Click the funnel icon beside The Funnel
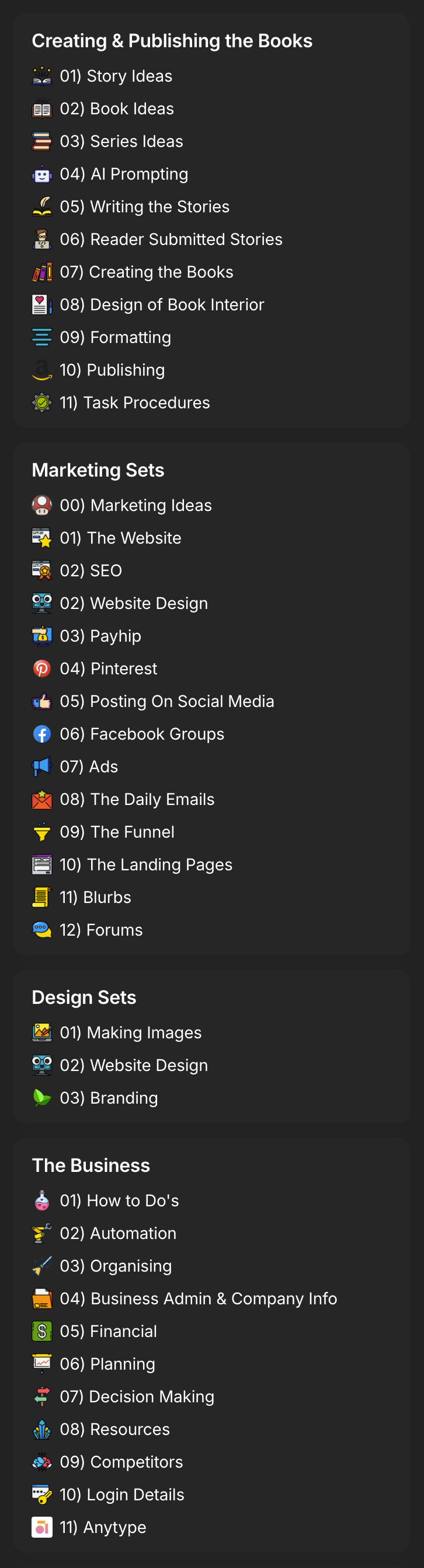The image size is (424, 1568). 41,832
